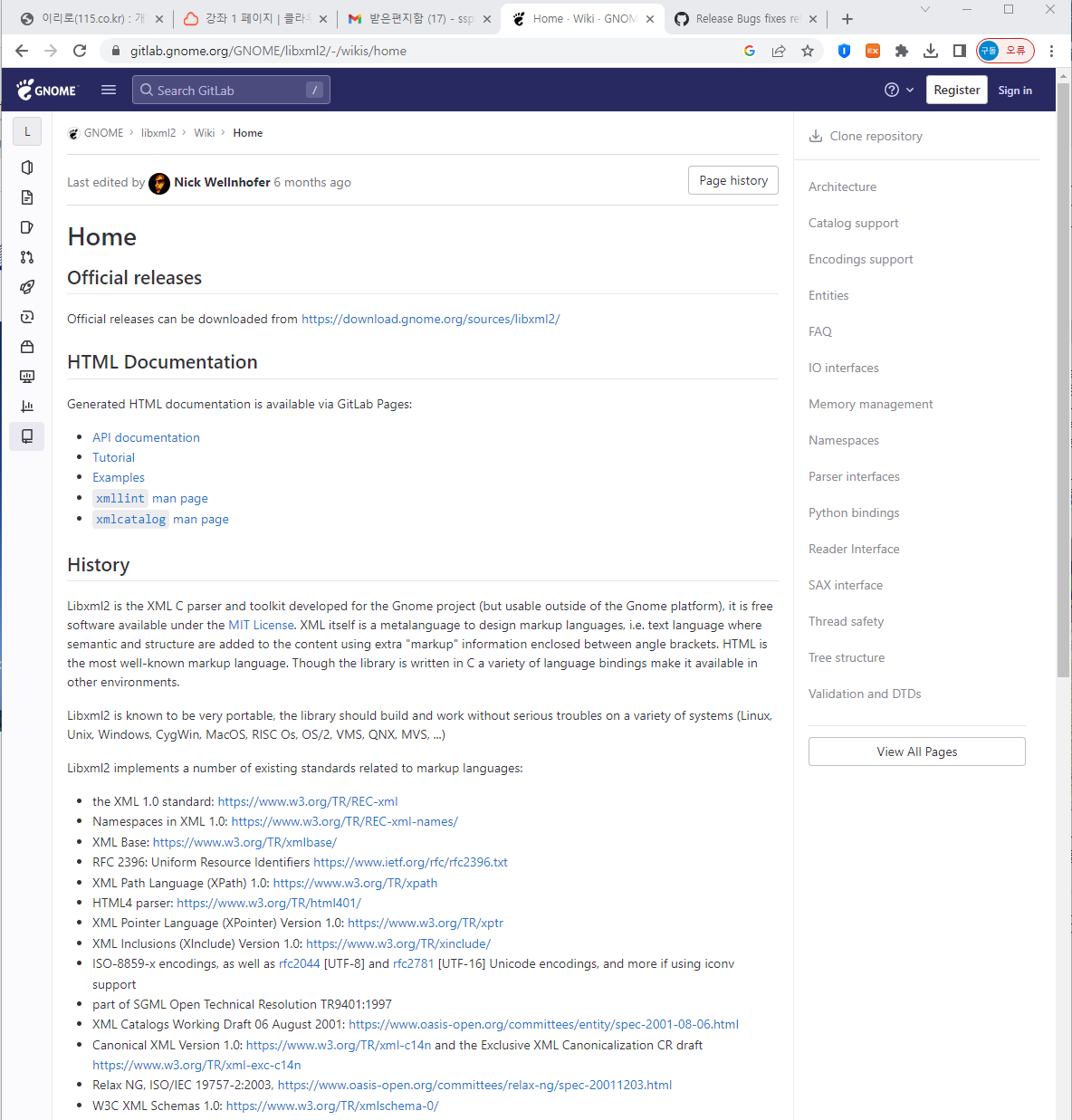1072x1120 pixels.
Task: Close the Release Bugs fixes tab
Action: 813,19
